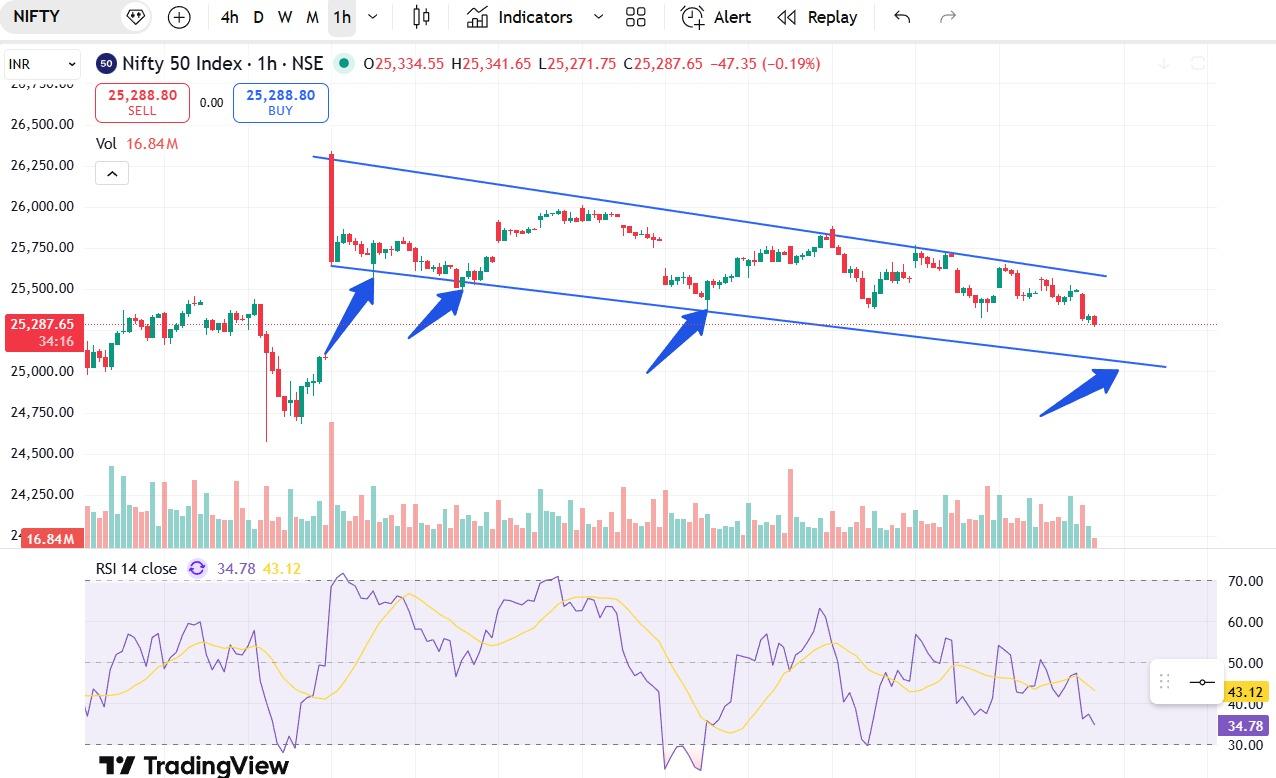Click the yellow RSI MA value 43.12

(x=282, y=568)
